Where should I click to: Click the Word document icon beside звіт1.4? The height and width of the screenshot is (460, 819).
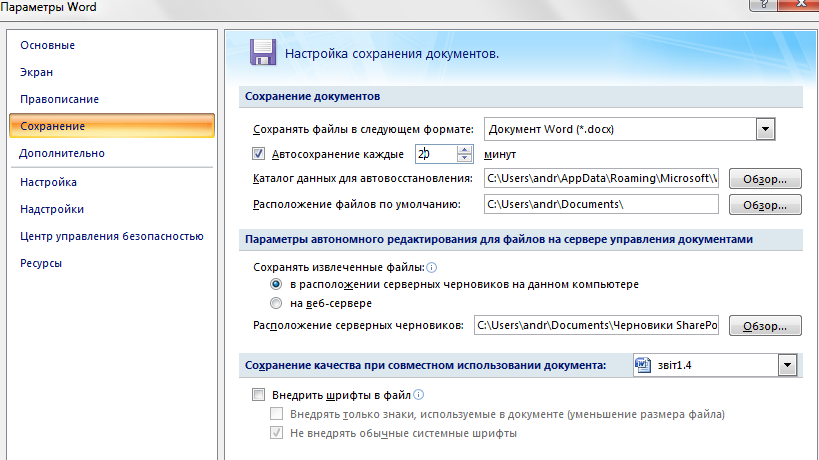click(x=643, y=365)
